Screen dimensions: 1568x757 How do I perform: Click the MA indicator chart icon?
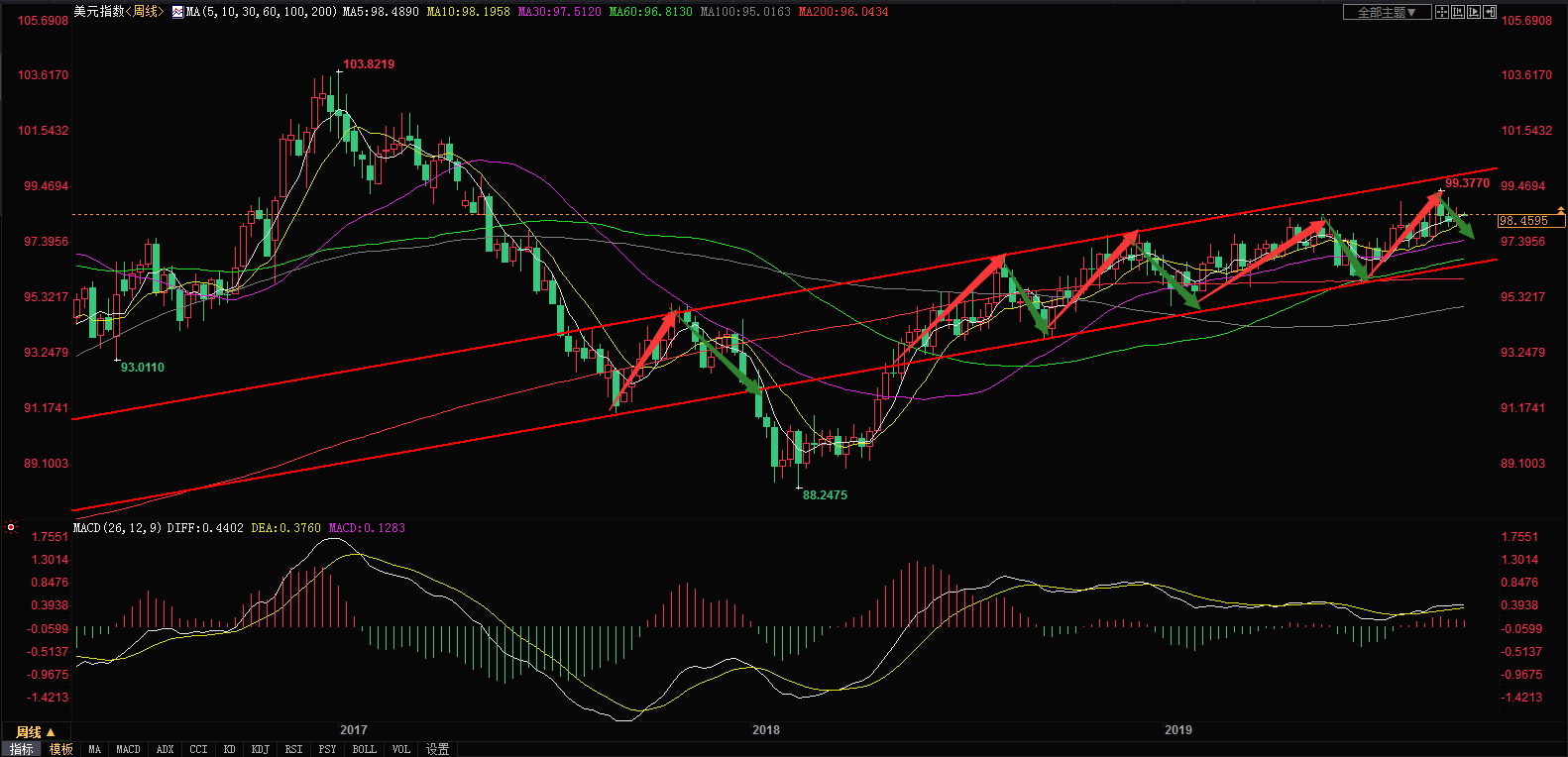click(x=177, y=12)
